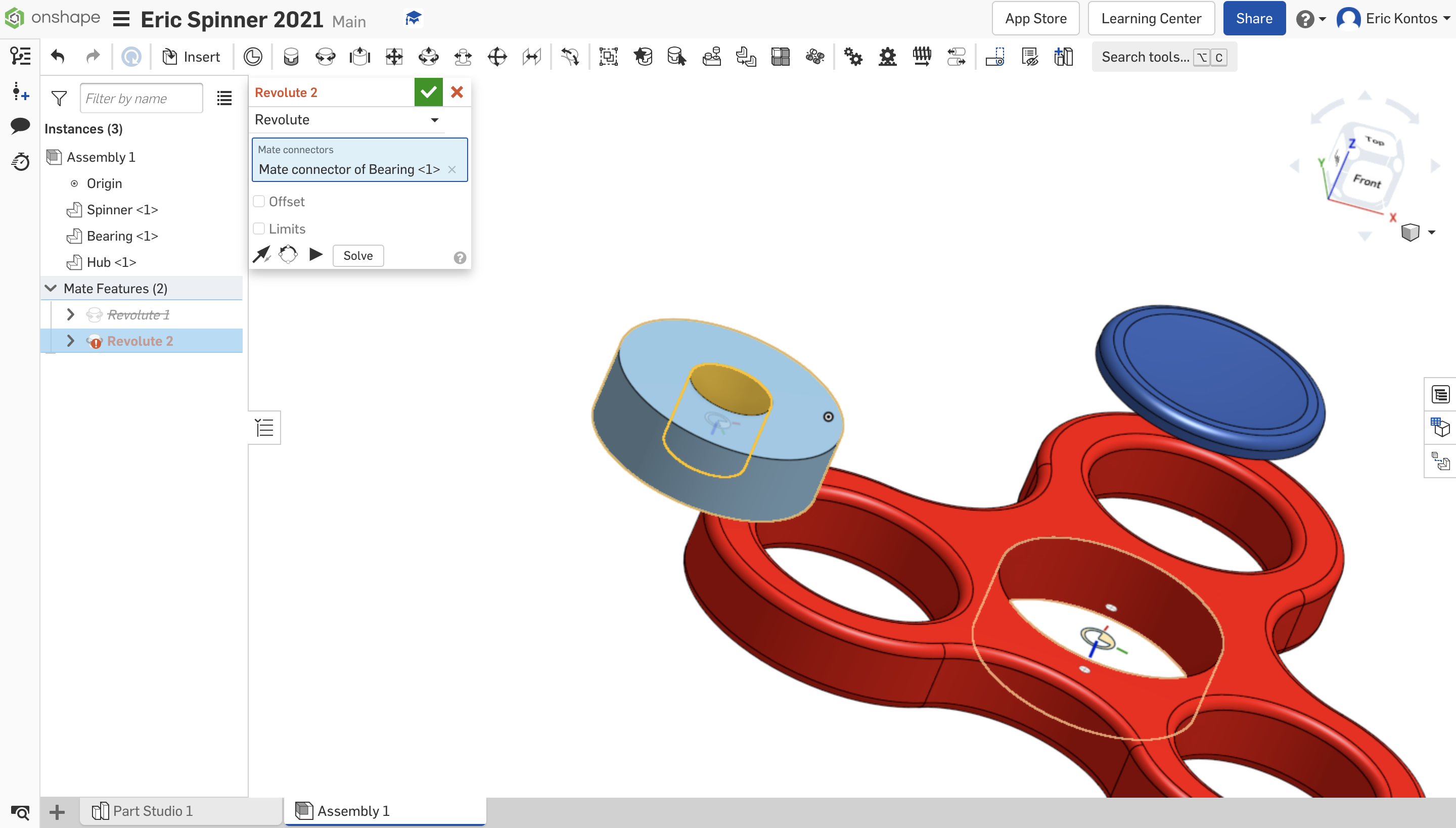
Task: Expand the Revolute 1 mate feature
Action: 70,315
